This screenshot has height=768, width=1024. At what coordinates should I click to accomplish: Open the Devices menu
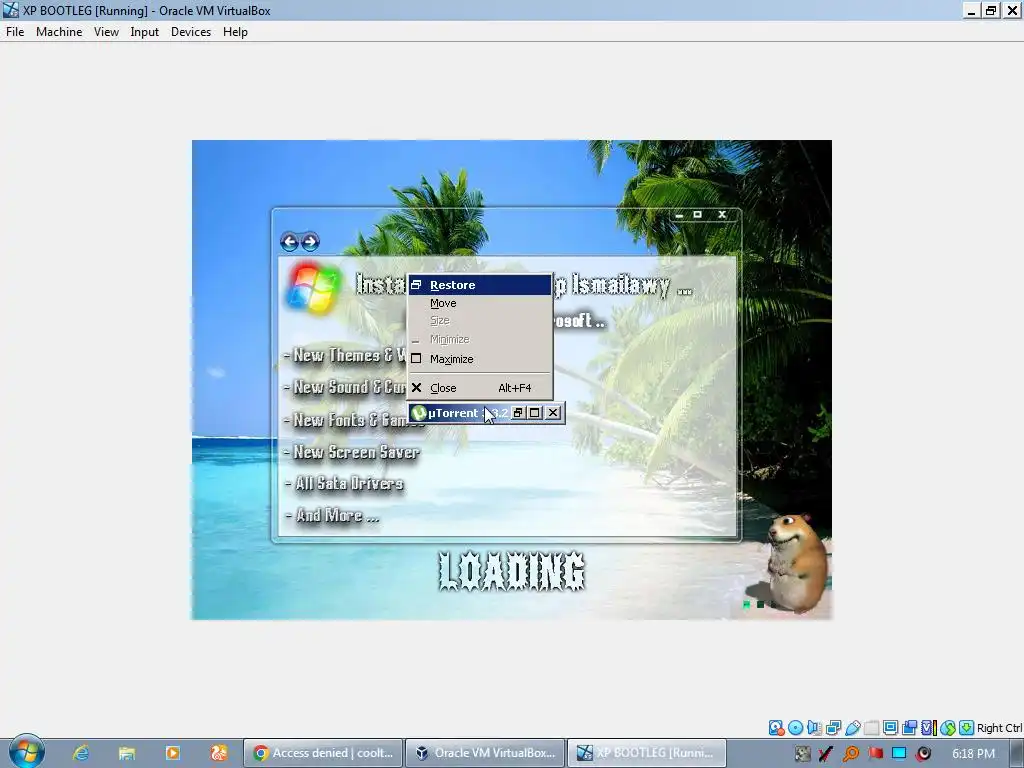[x=191, y=32]
